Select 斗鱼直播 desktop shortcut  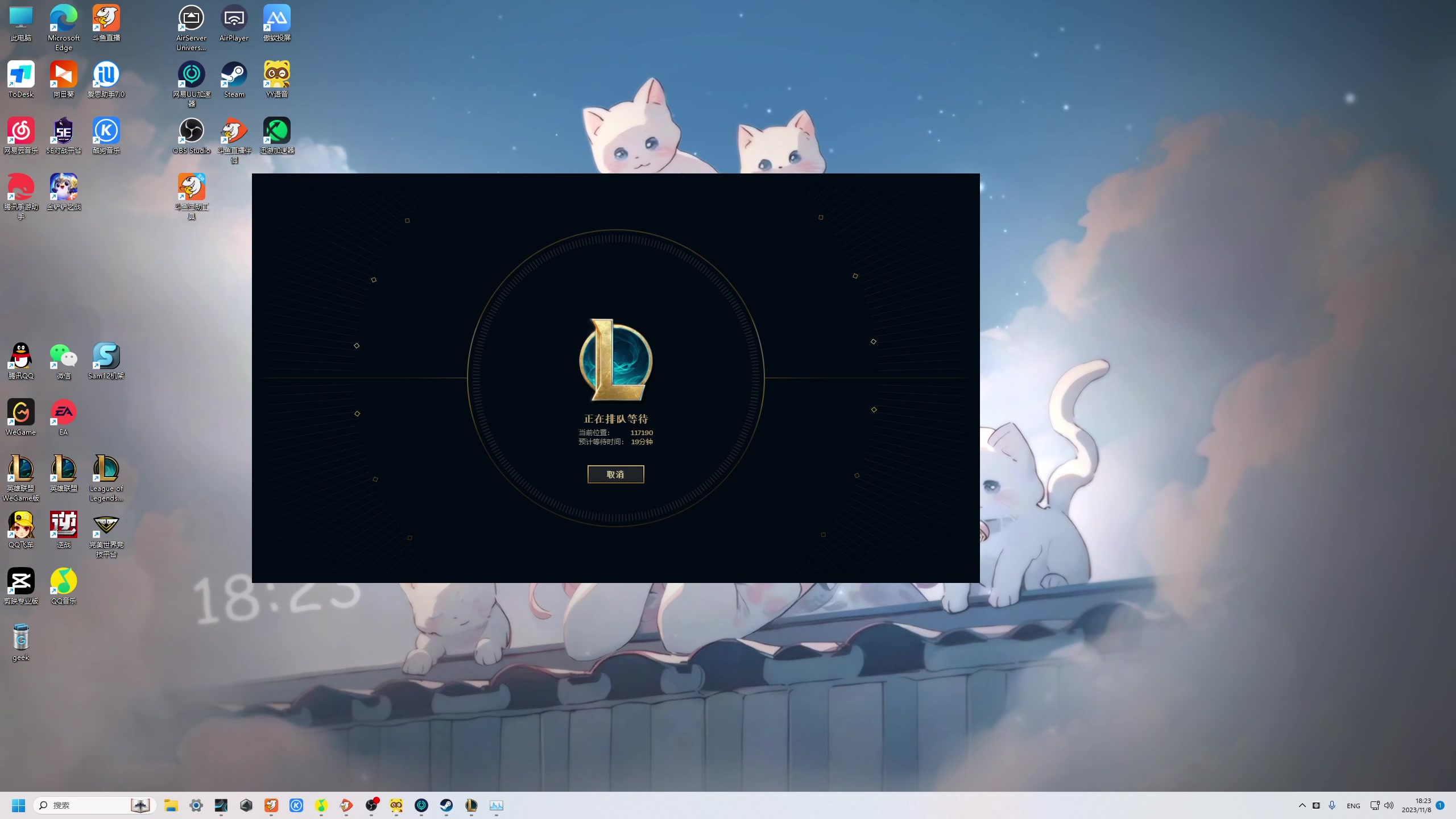pyautogui.click(x=106, y=24)
